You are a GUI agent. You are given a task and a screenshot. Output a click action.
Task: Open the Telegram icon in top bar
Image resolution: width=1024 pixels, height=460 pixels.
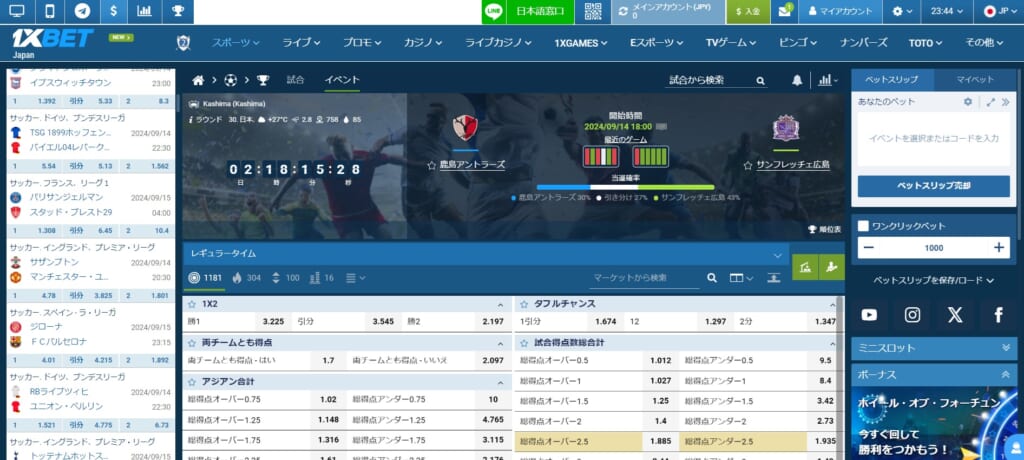point(82,11)
